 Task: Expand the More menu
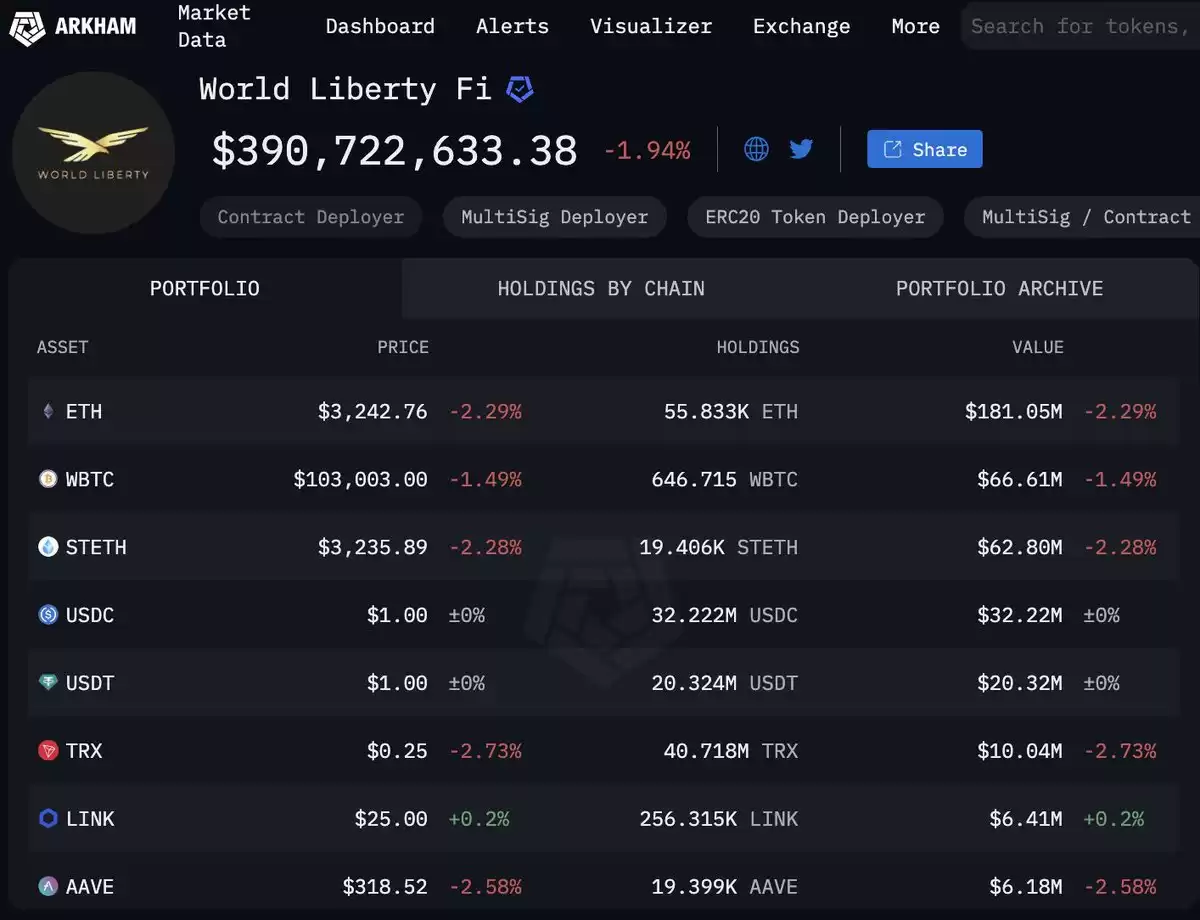[x=915, y=26]
